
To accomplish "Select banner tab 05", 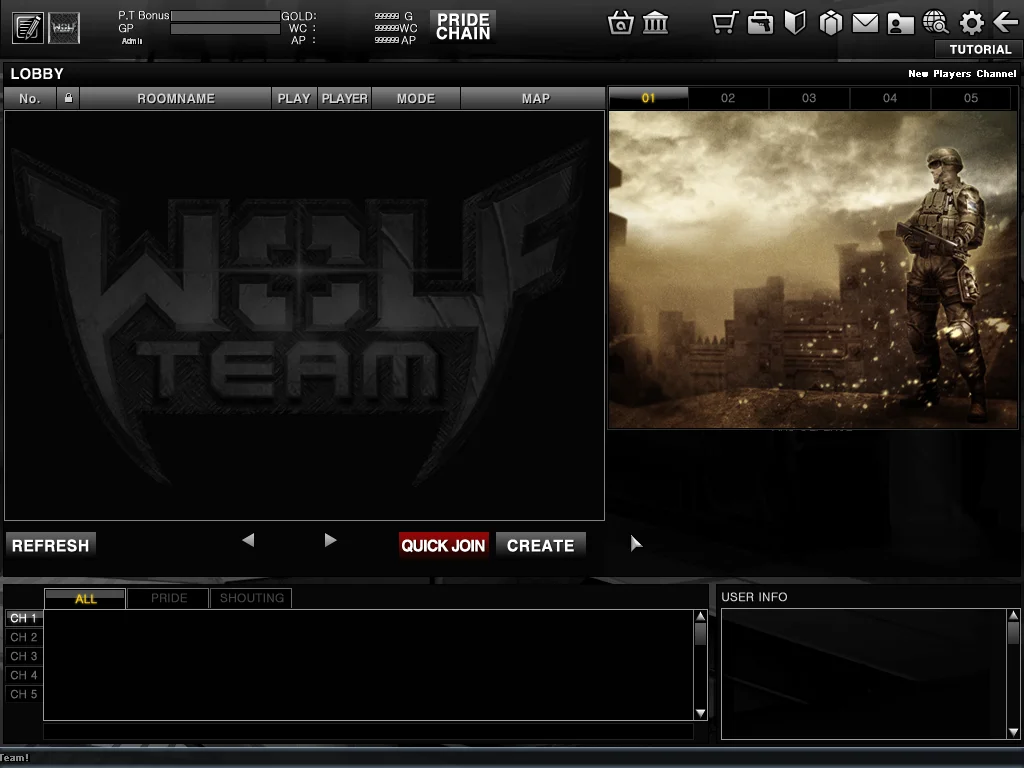I will [971, 98].
